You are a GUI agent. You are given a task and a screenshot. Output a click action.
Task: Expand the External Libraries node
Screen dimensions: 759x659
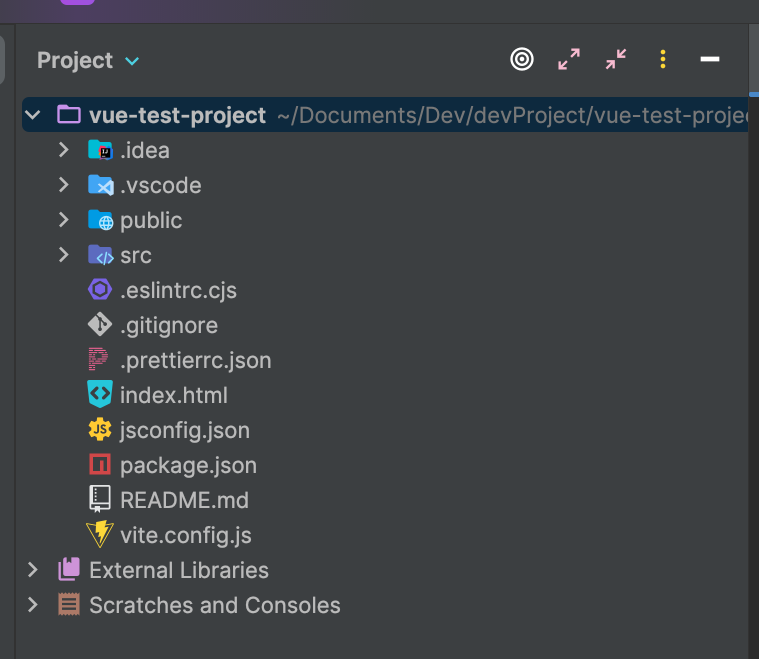click(x=32, y=570)
